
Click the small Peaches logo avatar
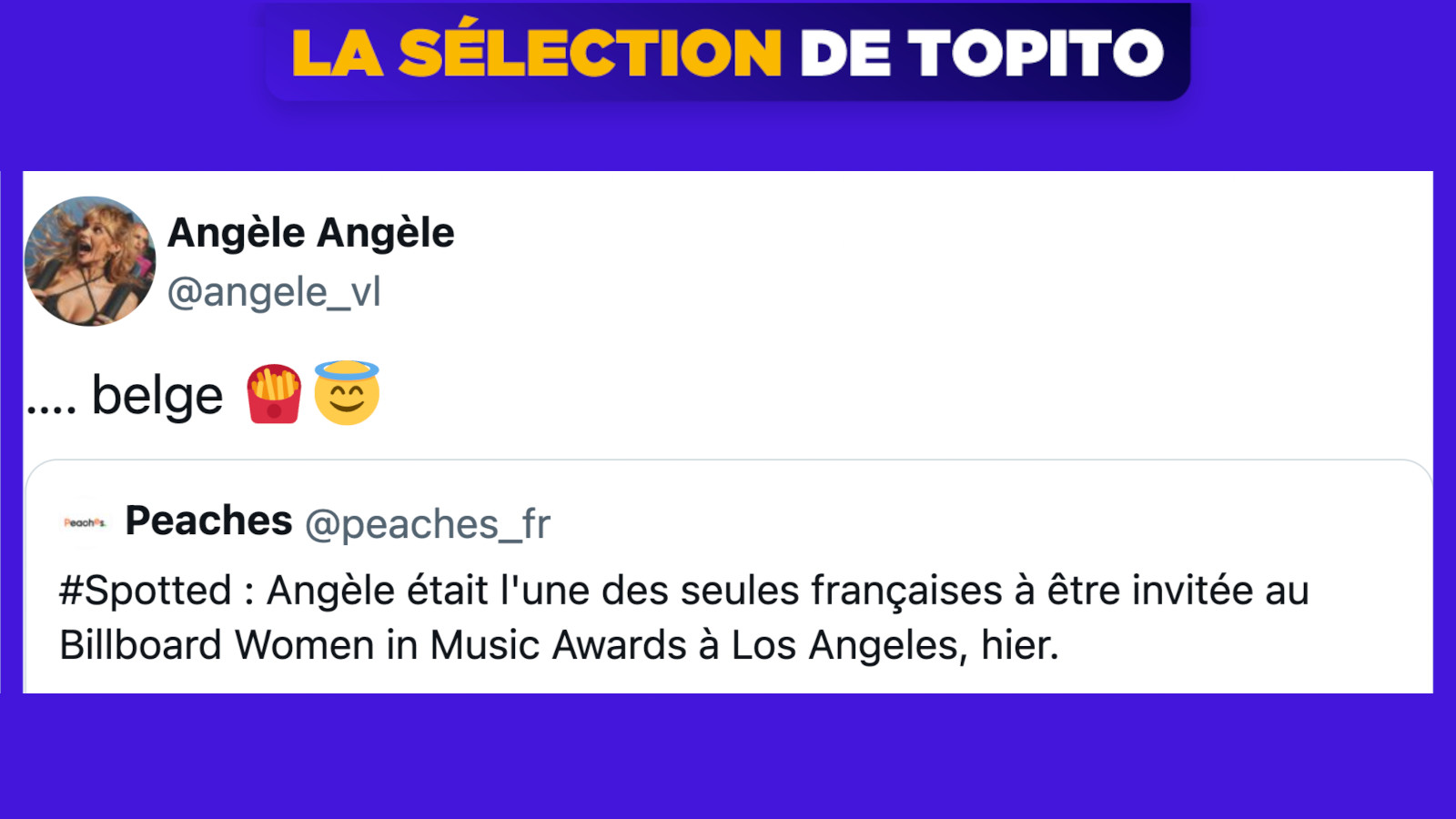(85, 522)
